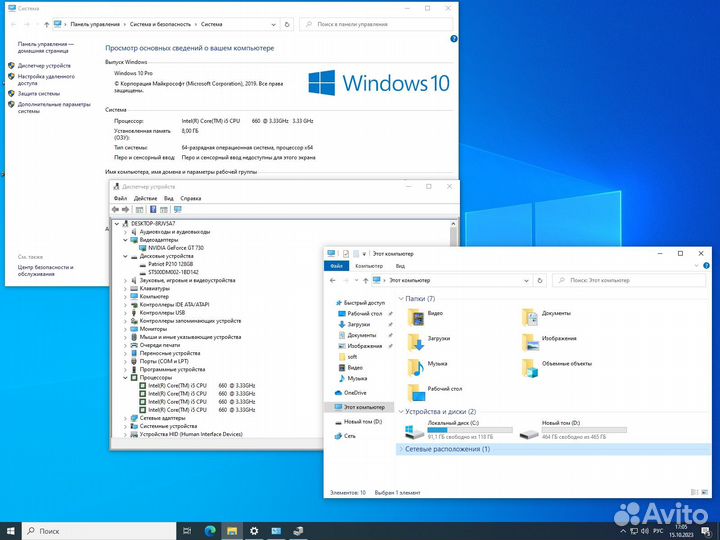Expand Сетевые адаптеры node

[125, 418]
